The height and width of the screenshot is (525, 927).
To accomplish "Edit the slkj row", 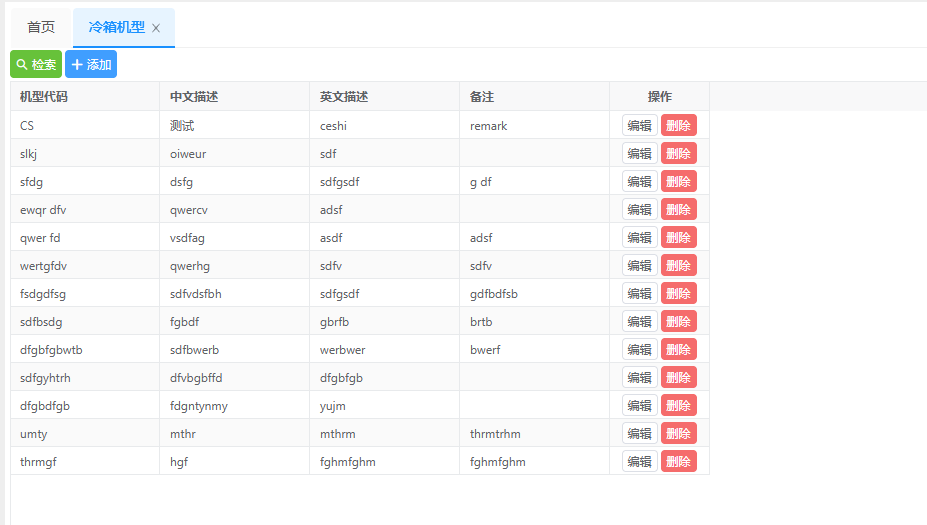I will click(x=639, y=154).
